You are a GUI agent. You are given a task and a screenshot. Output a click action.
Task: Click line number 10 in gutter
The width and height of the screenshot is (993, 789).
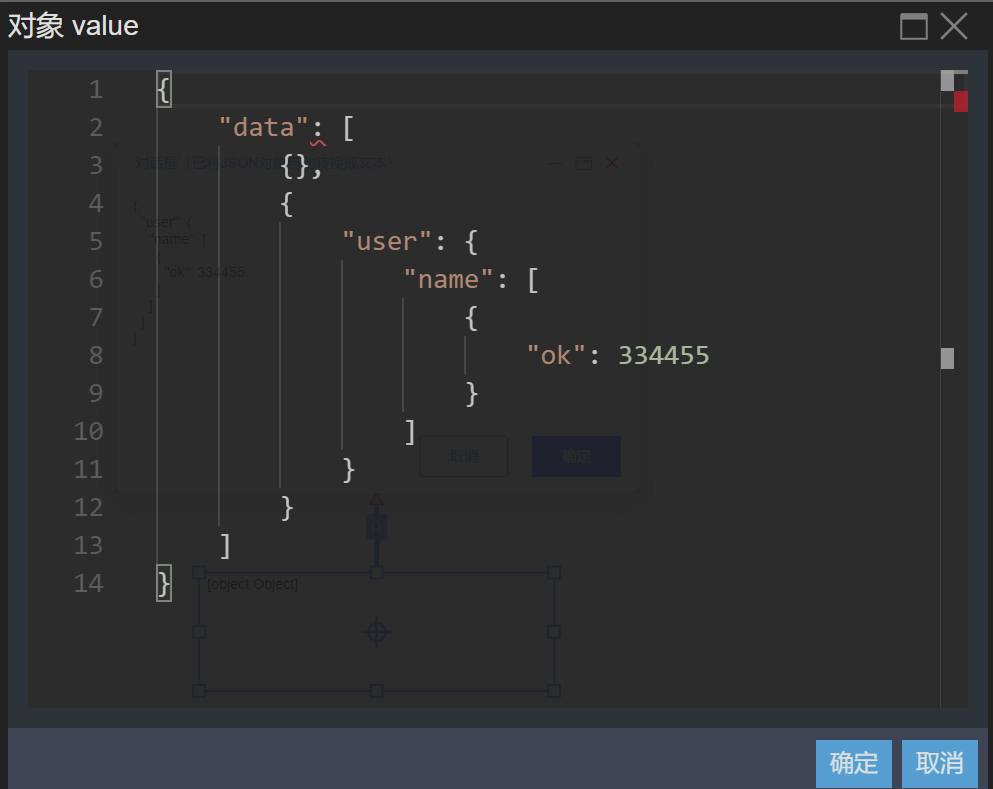(89, 431)
